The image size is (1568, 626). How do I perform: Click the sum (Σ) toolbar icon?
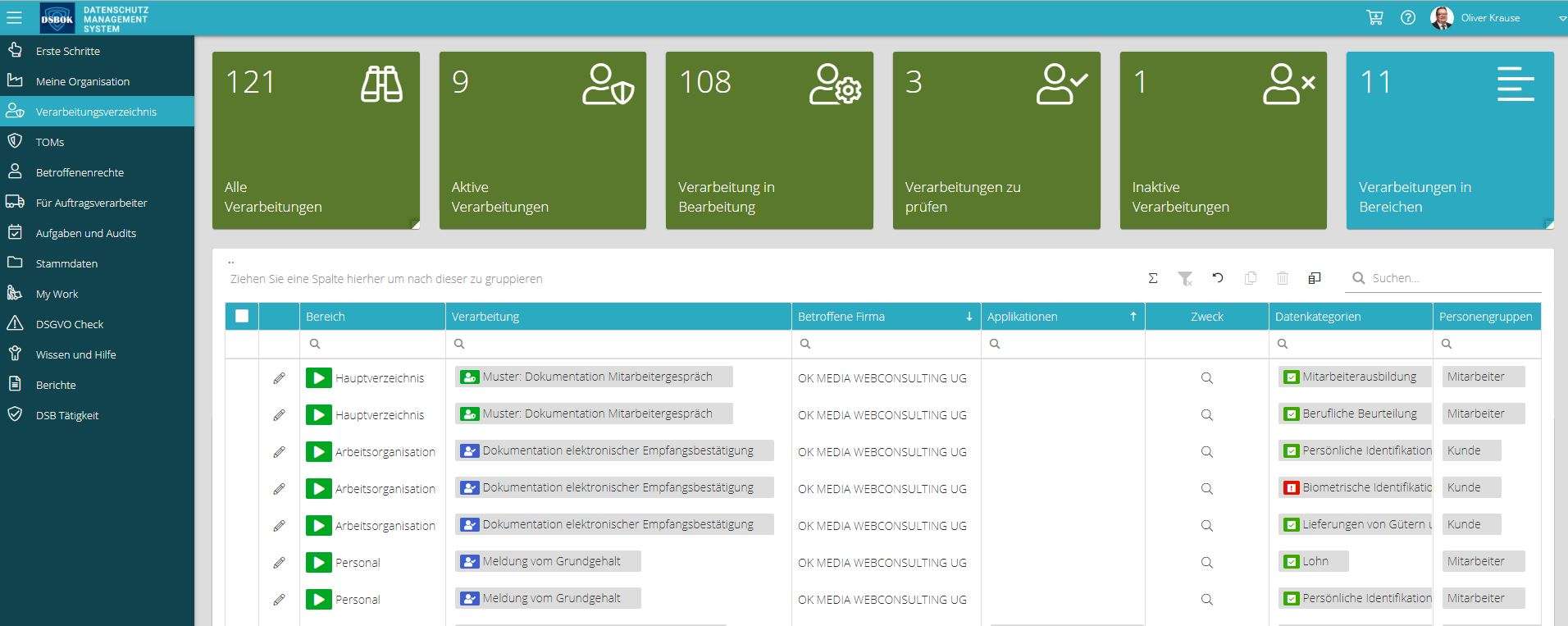(x=1152, y=278)
